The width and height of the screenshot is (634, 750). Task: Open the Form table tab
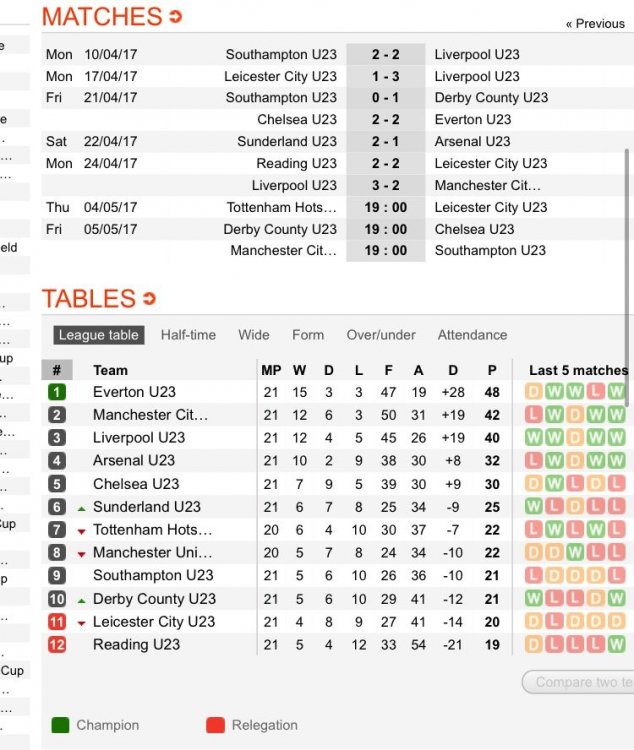click(308, 335)
